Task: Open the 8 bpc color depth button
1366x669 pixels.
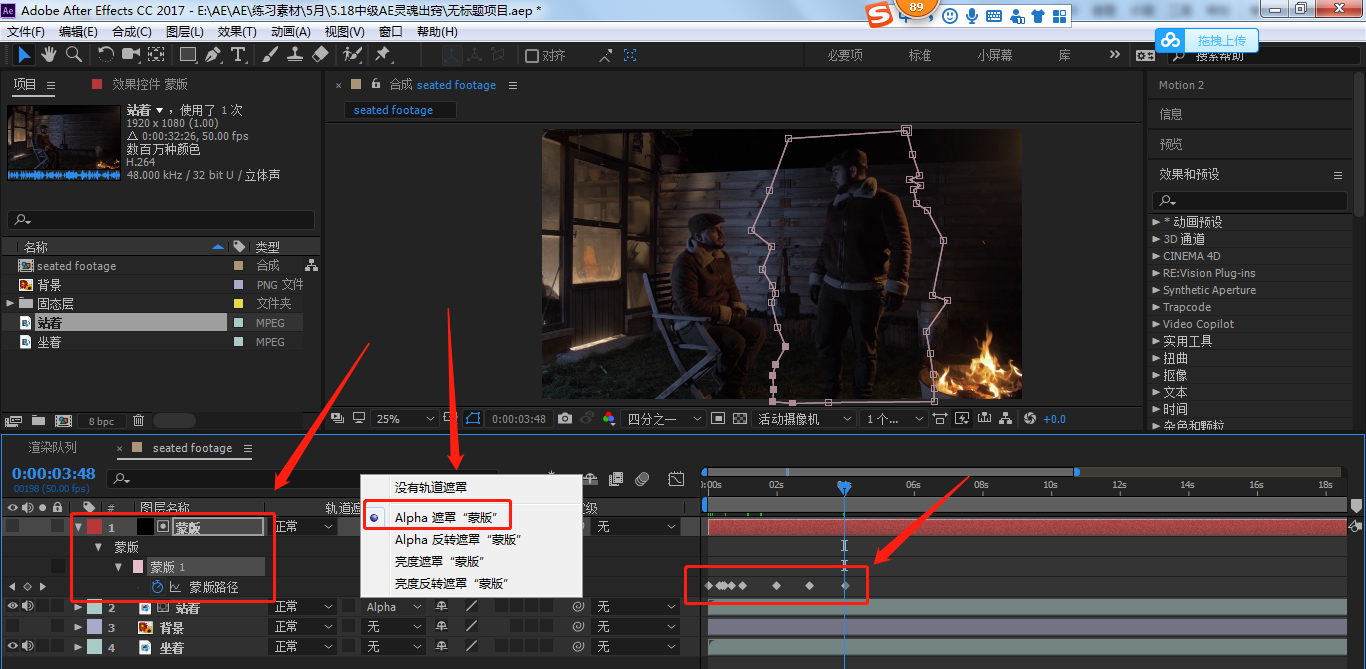Action: tap(101, 421)
